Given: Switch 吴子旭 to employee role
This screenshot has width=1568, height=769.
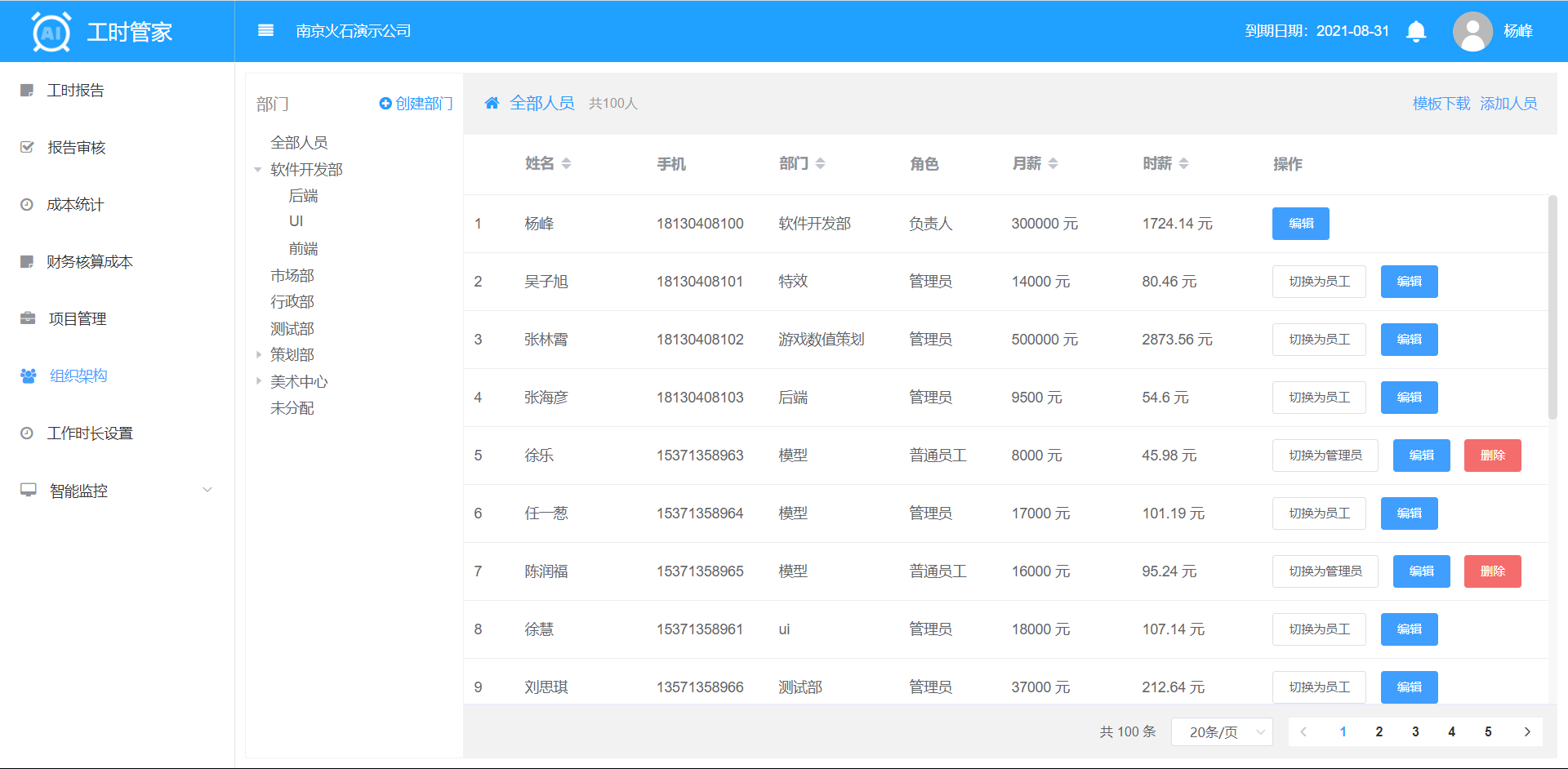Looking at the screenshot, I should [1318, 282].
